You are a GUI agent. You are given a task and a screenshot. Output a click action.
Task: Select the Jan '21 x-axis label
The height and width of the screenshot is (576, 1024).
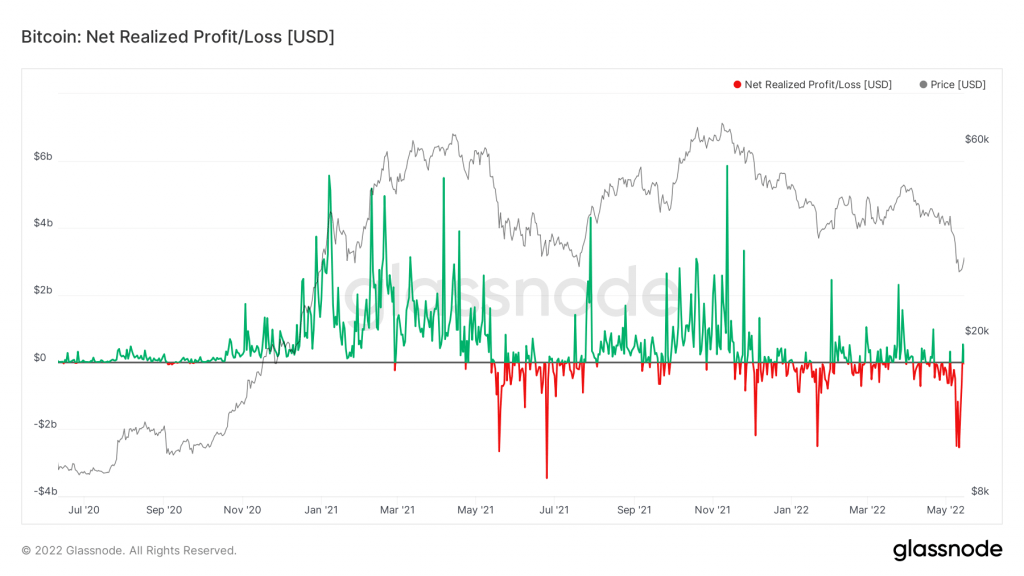pyautogui.click(x=322, y=510)
